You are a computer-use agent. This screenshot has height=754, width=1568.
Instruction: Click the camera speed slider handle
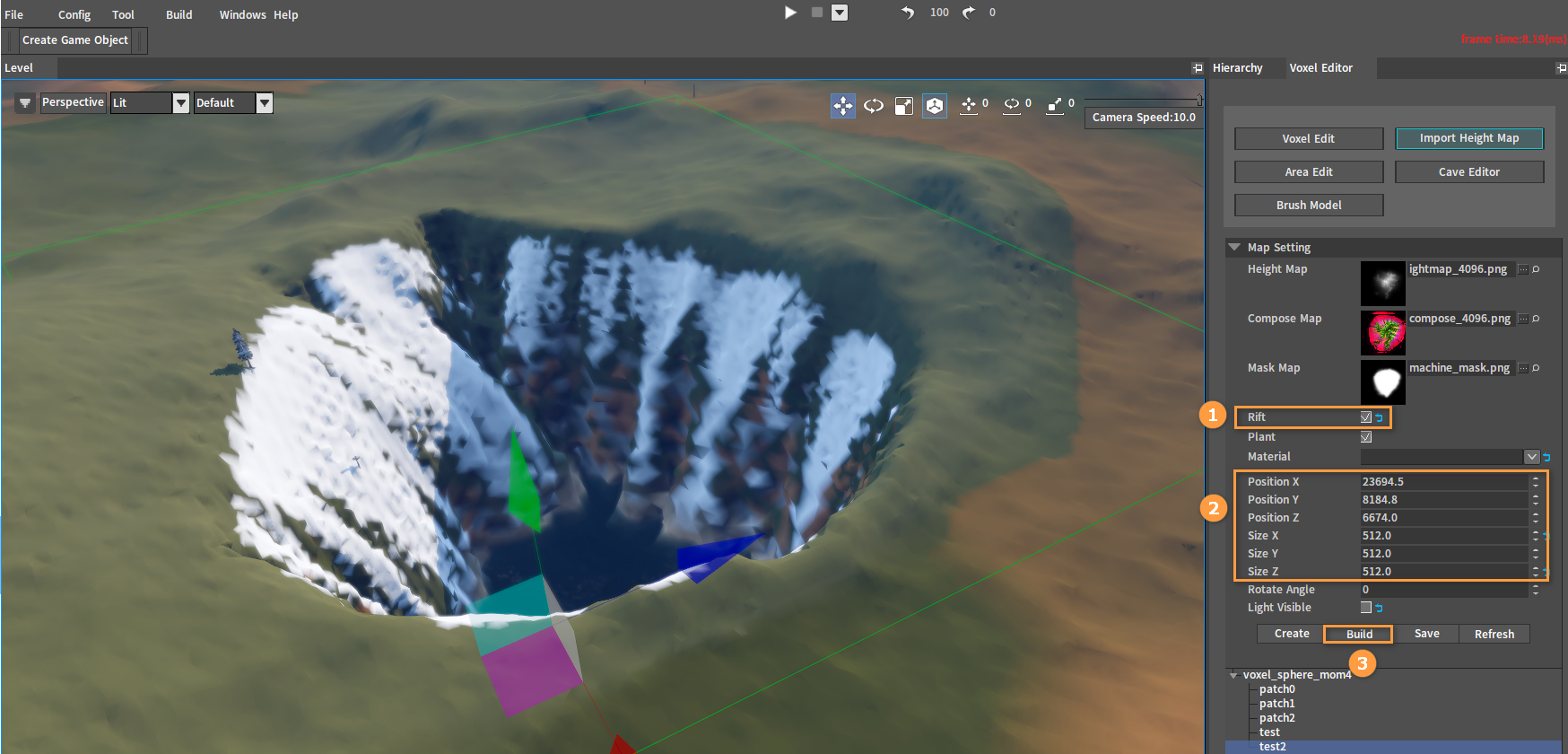point(1199,100)
